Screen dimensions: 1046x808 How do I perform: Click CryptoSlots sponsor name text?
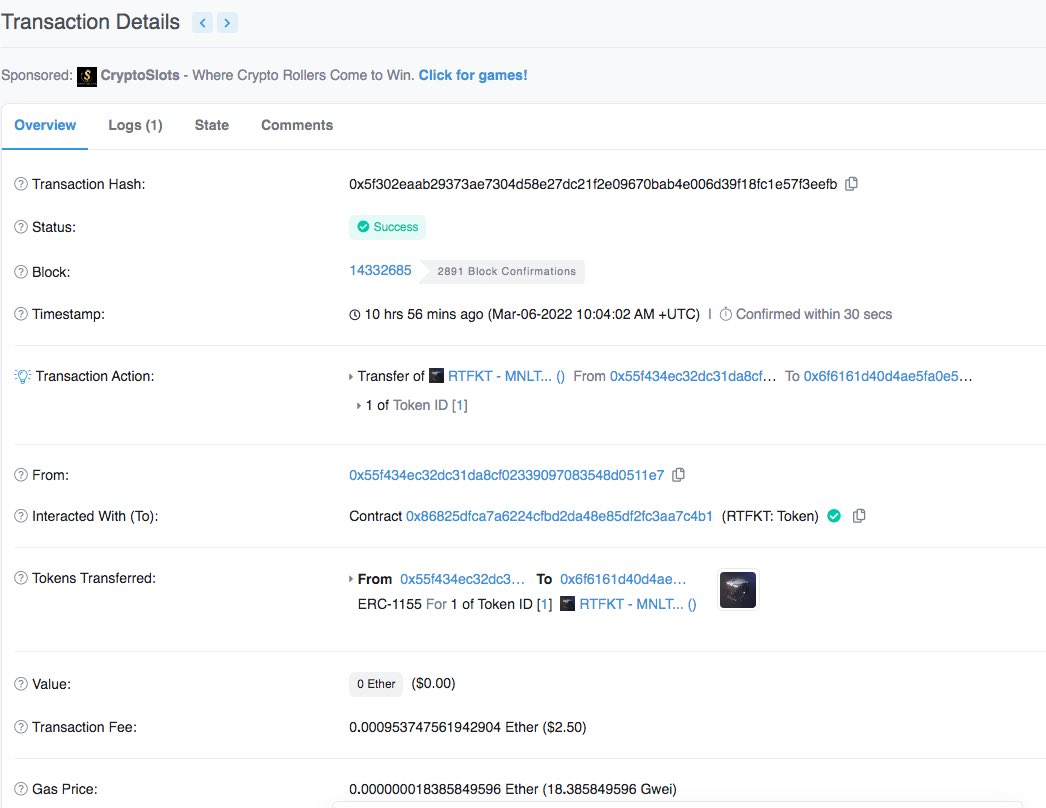pos(140,75)
